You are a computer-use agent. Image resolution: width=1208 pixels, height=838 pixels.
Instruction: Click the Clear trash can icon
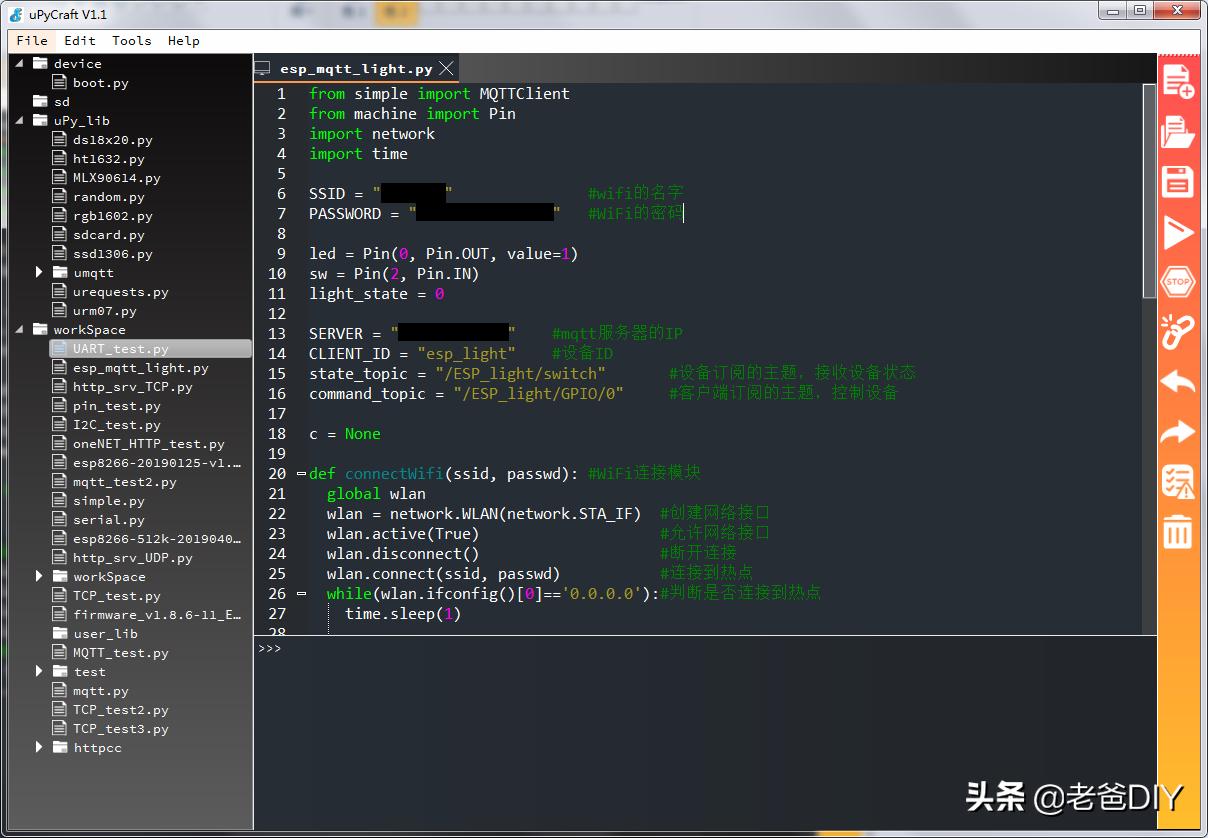(1178, 531)
